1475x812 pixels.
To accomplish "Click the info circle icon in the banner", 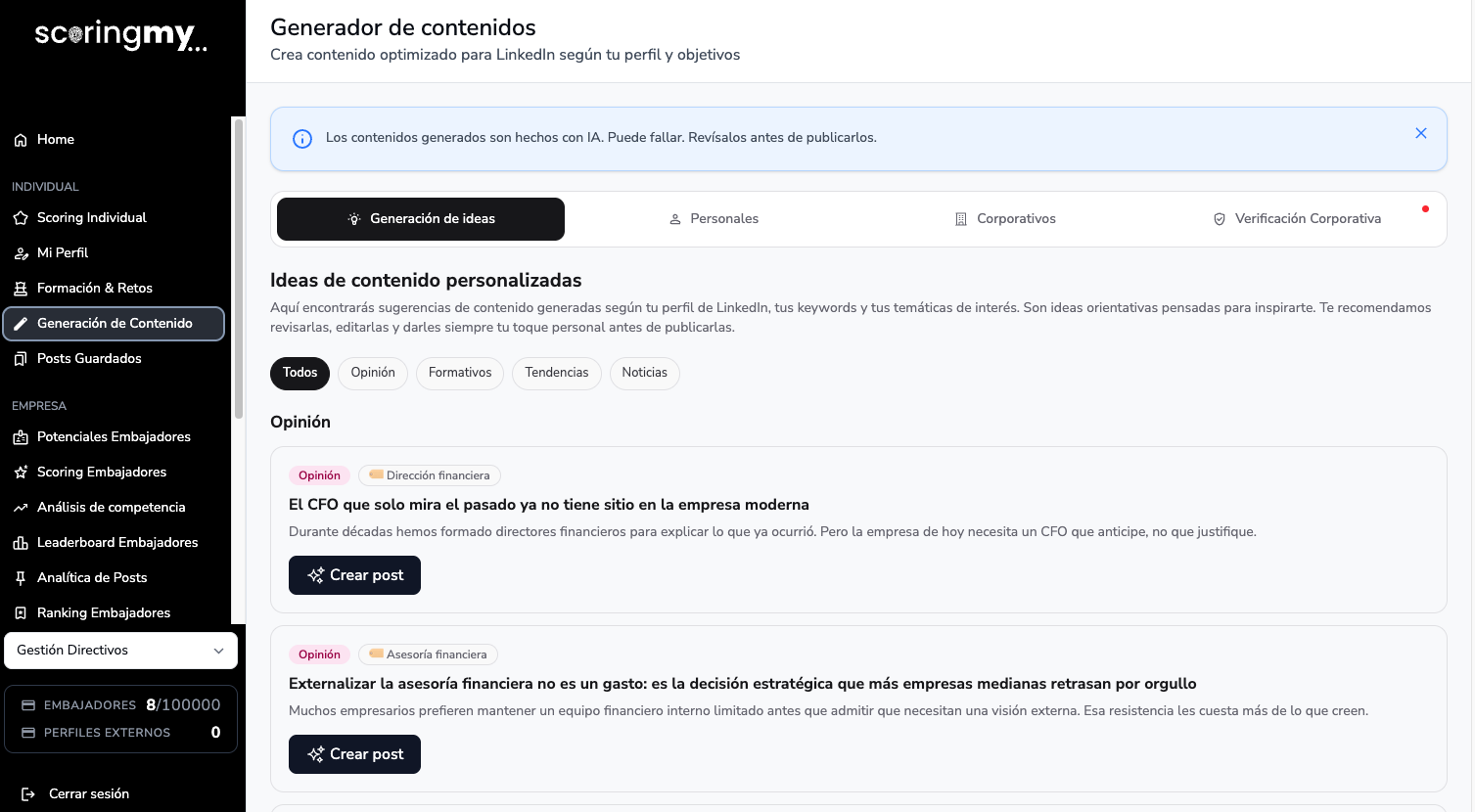I will click(302, 139).
